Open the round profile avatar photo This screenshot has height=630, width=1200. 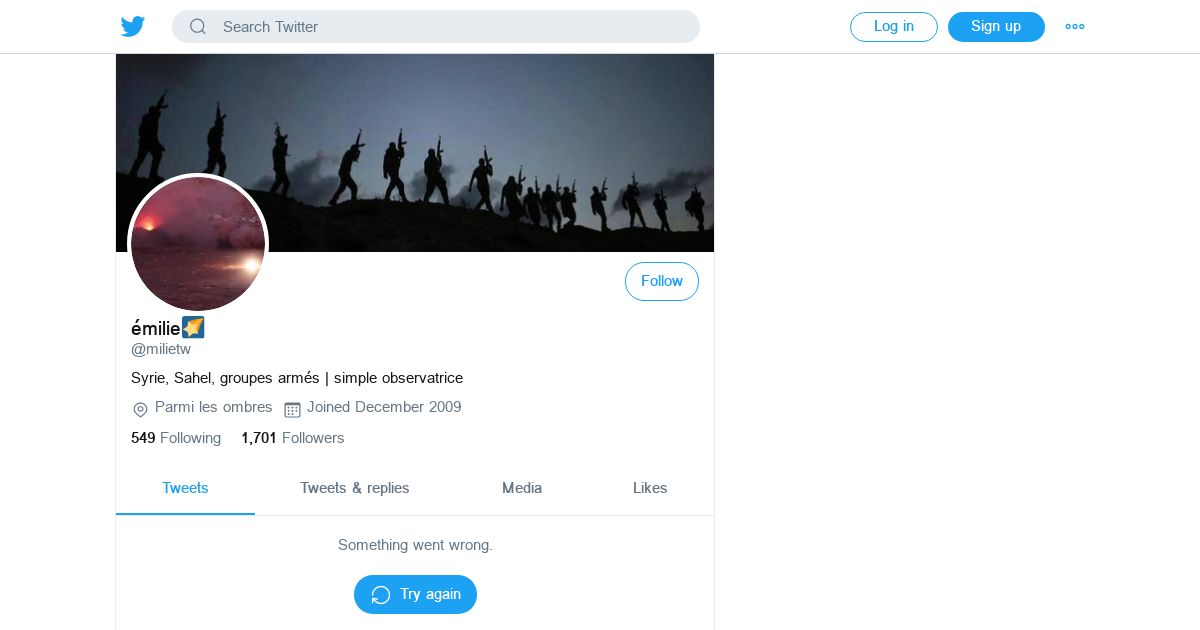point(198,244)
